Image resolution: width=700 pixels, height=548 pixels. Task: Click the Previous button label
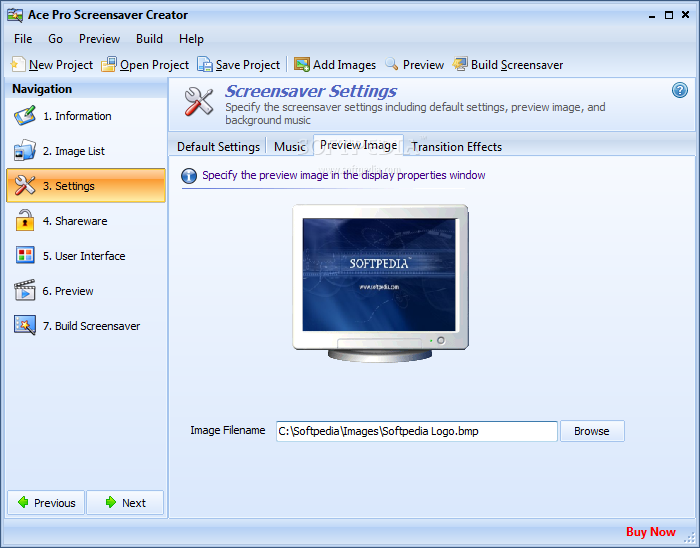click(x=54, y=503)
